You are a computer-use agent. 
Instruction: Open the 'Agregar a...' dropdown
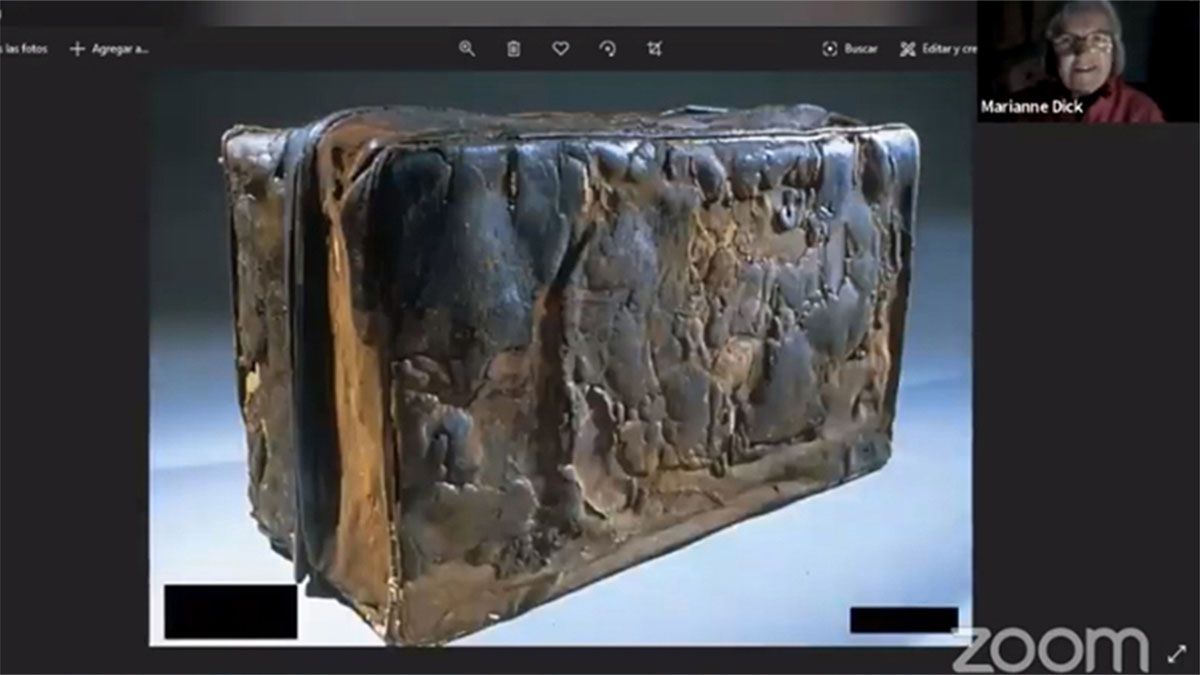119,49
